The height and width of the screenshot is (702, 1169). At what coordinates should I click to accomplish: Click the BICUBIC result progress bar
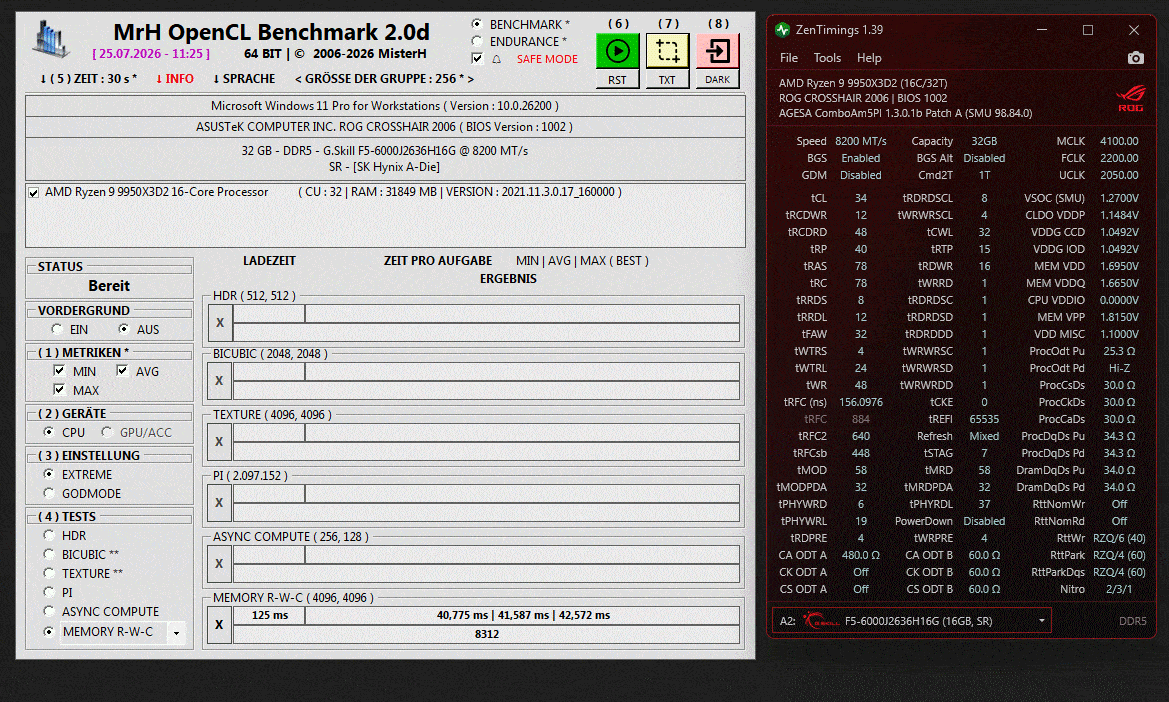click(x=486, y=390)
